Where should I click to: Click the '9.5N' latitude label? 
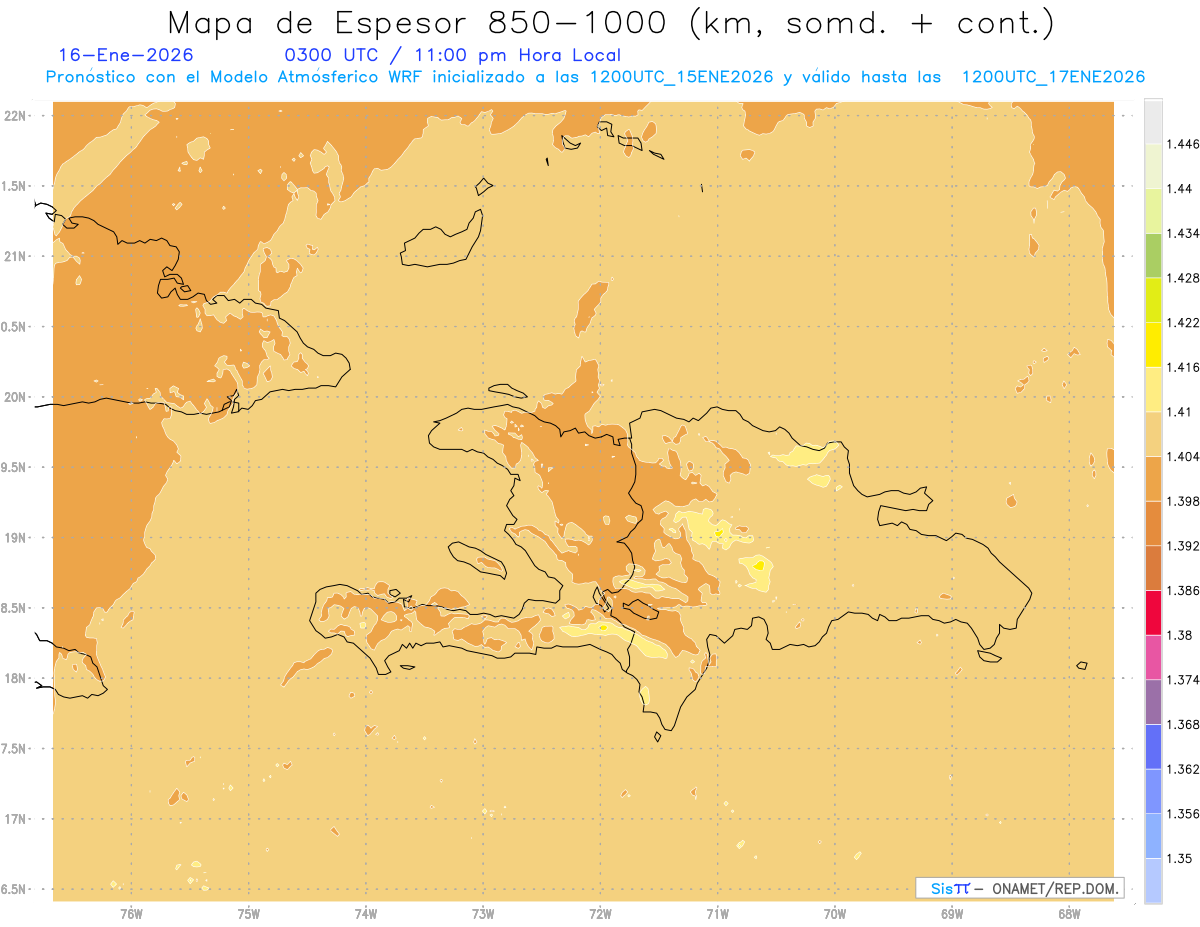tap(15, 468)
